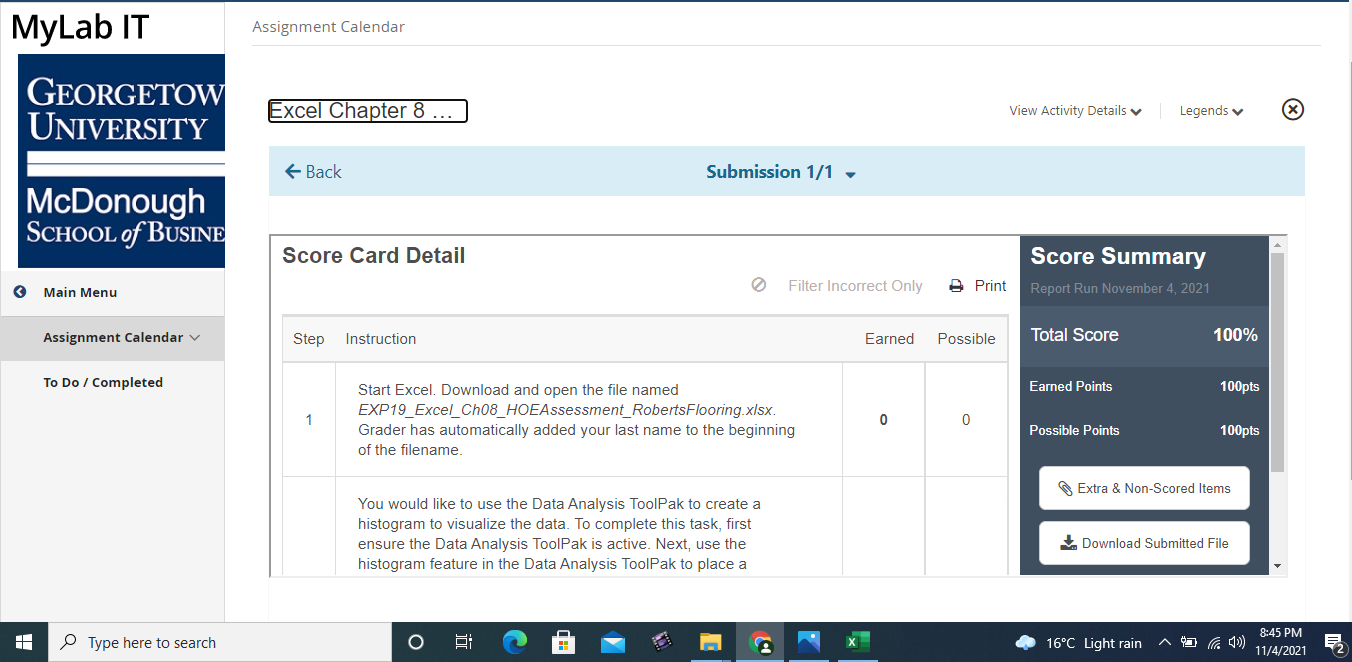The image size is (1352, 662).
Task: Open Microsoft Store from taskbar
Action: 563,642
